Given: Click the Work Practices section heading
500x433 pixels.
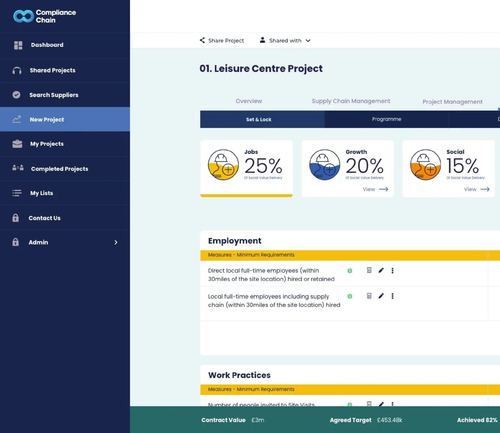Looking at the screenshot, I should tap(239, 375).
